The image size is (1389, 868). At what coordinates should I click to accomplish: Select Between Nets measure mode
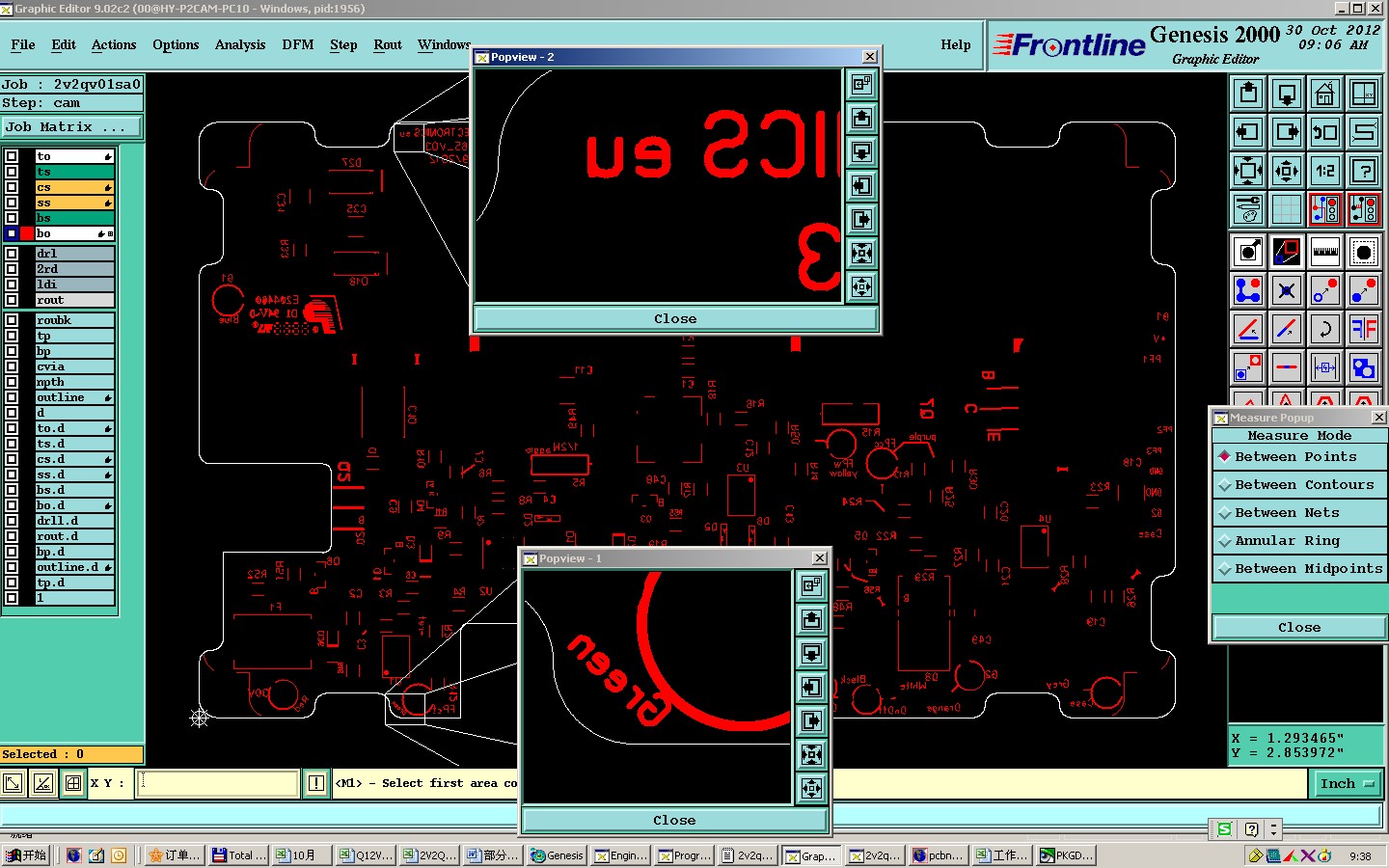pos(1299,512)
